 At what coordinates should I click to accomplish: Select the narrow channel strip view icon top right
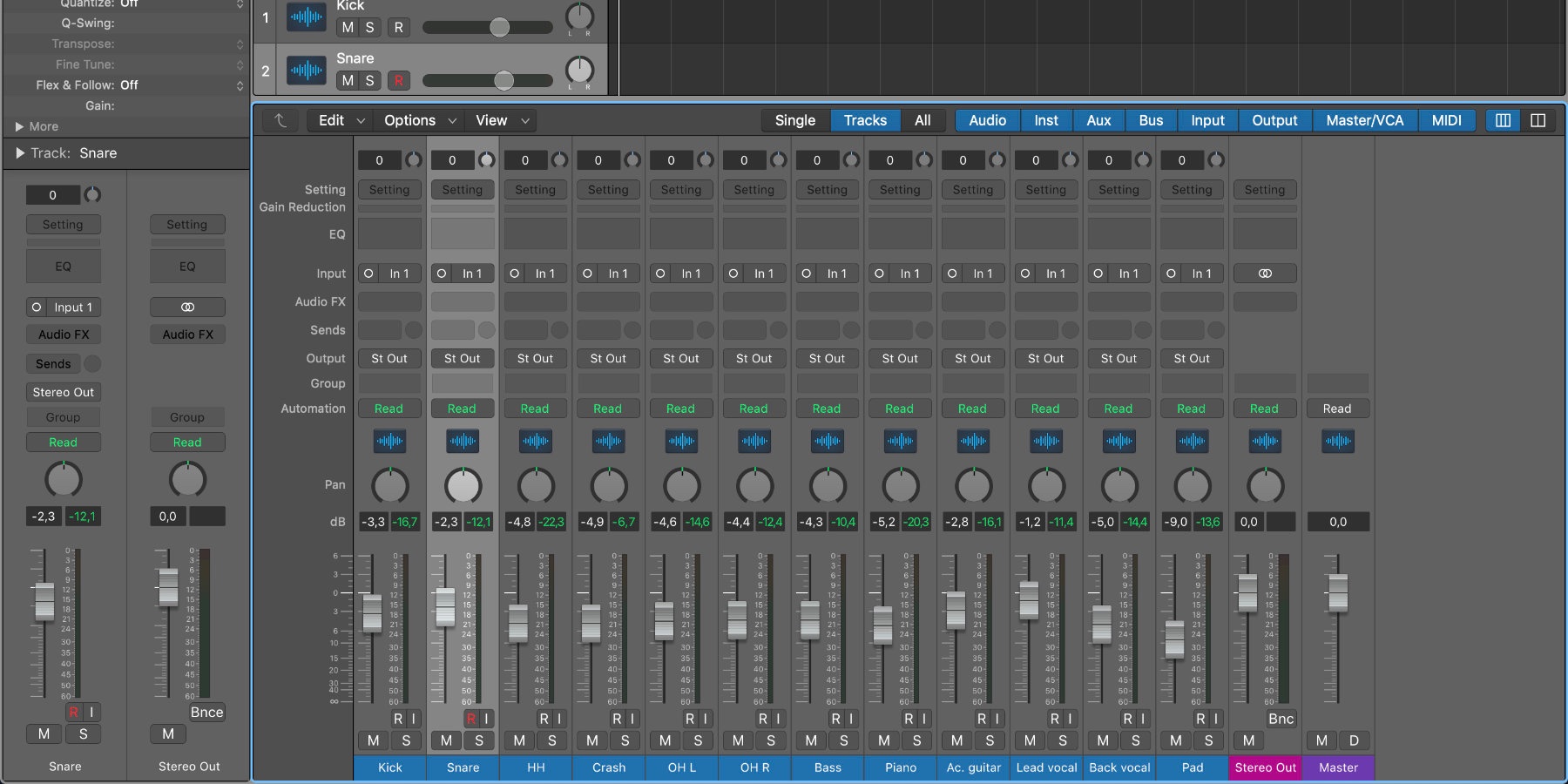(1502, 120)
